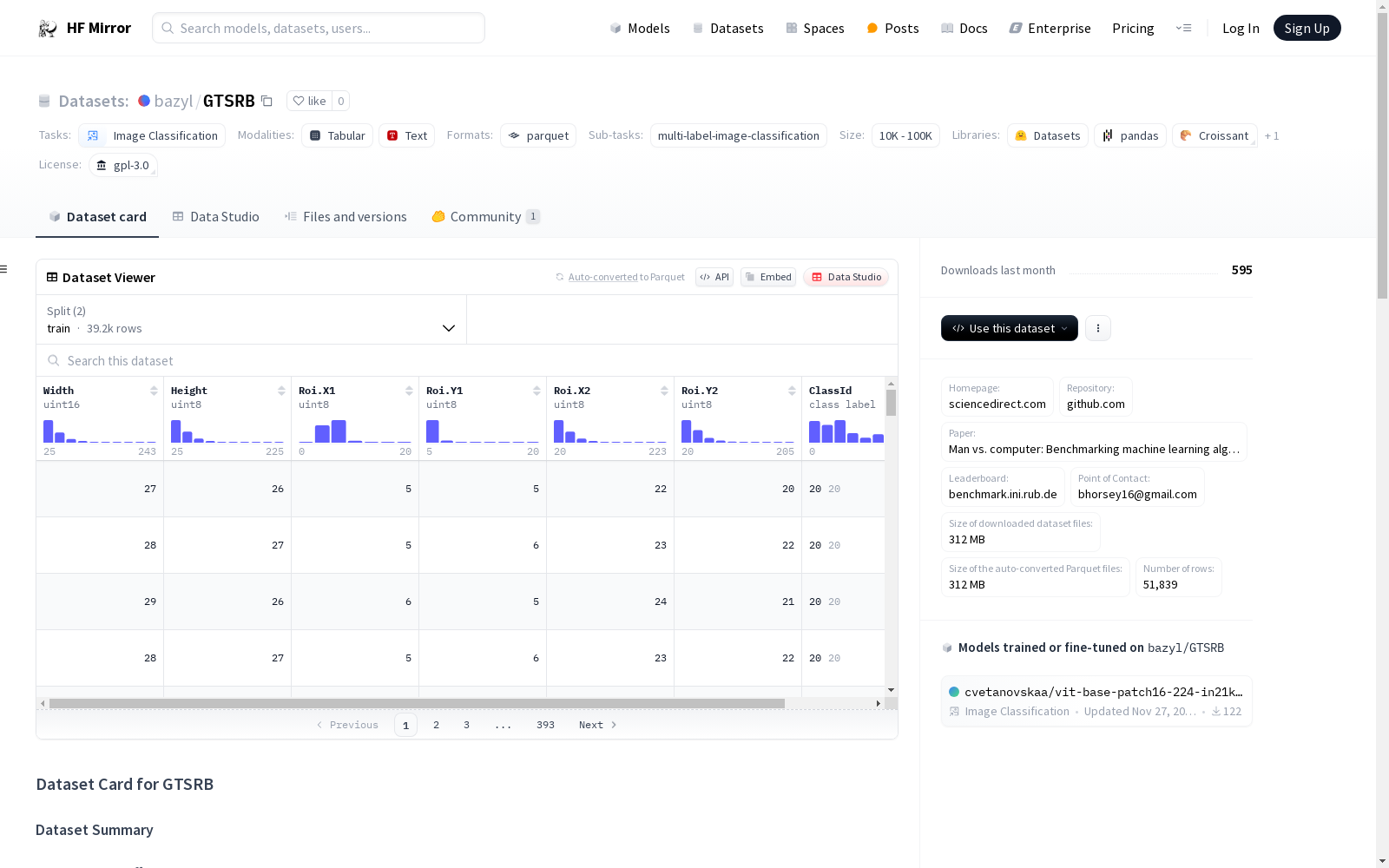The image size is (1389, 868).
Task: Focus the Search models, datasets, users field
Action: (x=319, y=28)
